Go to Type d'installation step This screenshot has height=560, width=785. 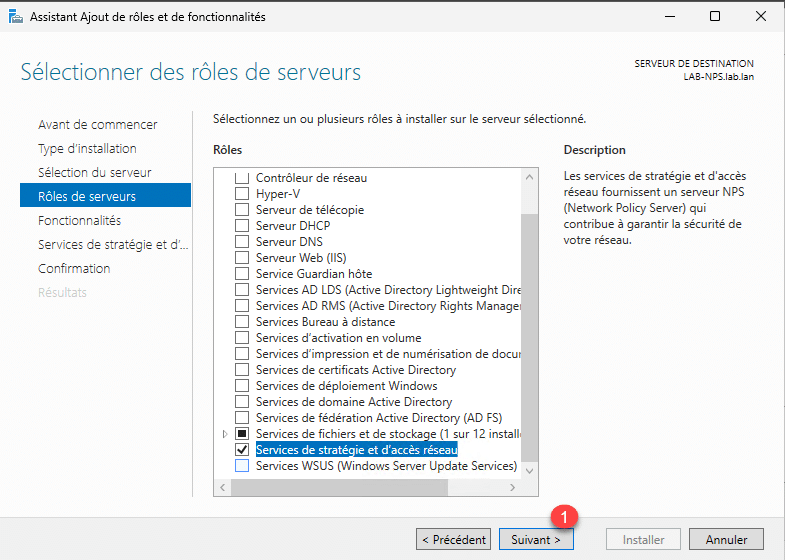coord(87,149)
